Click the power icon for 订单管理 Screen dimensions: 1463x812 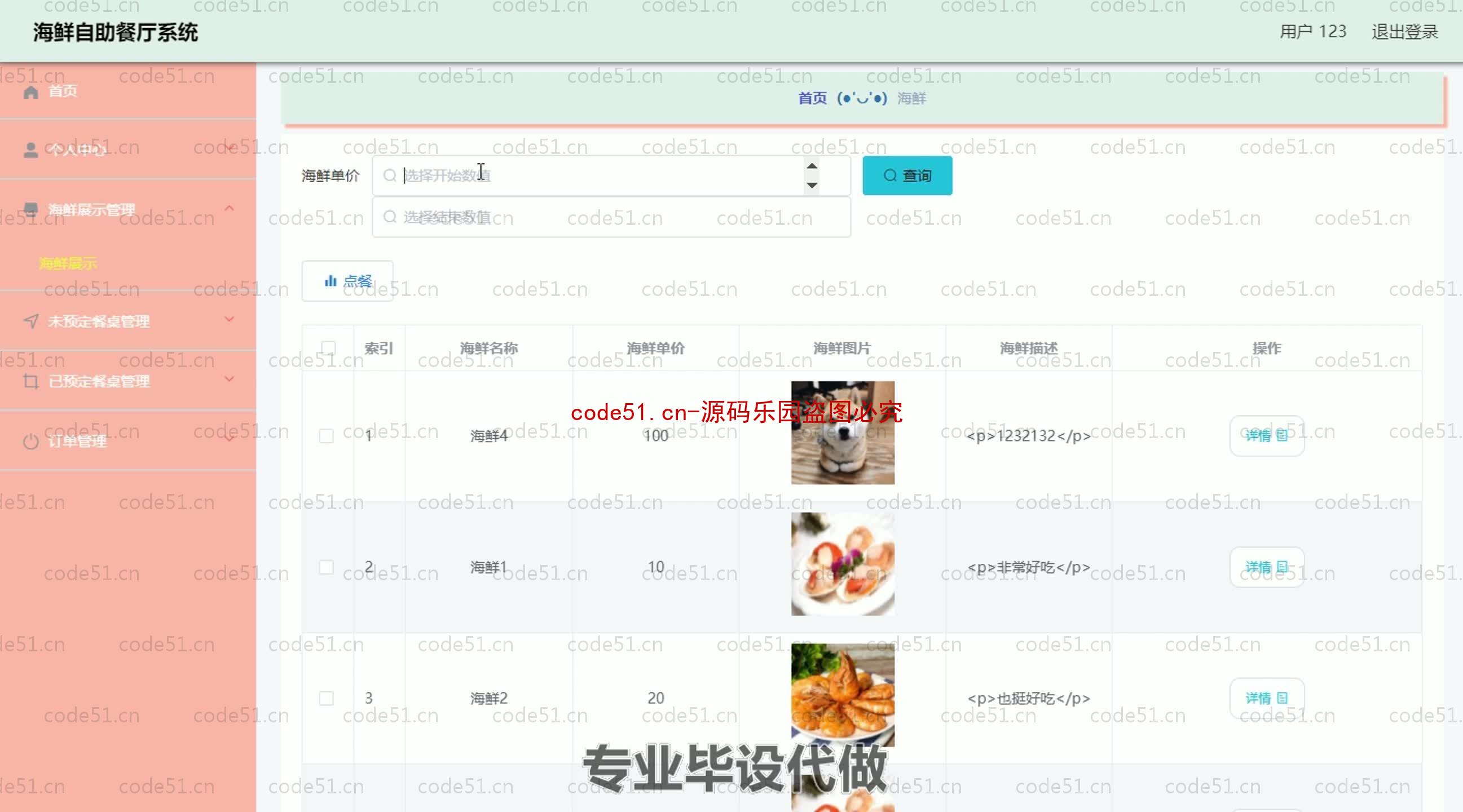pyautogui.click(x=31, y=441)
